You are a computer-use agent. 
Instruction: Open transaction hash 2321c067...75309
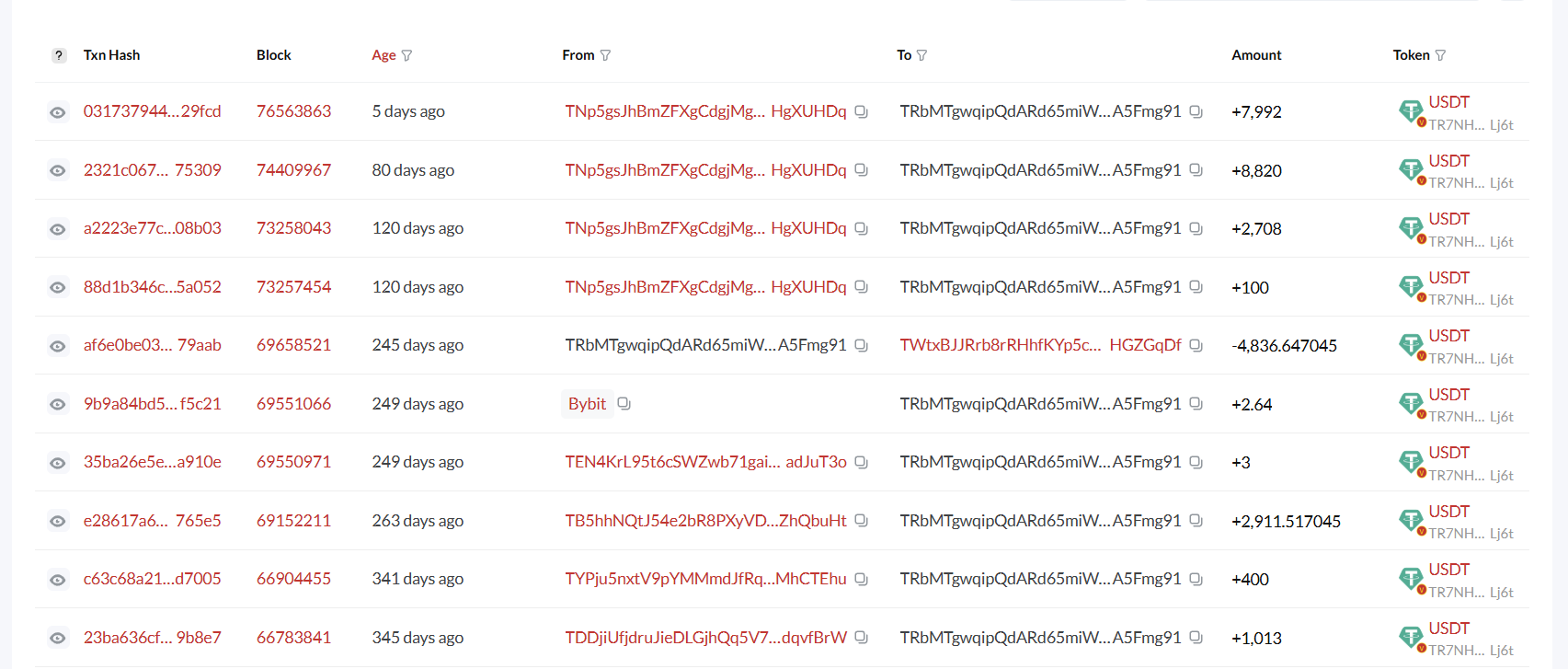pyautogui.click(x=152, y=170)
